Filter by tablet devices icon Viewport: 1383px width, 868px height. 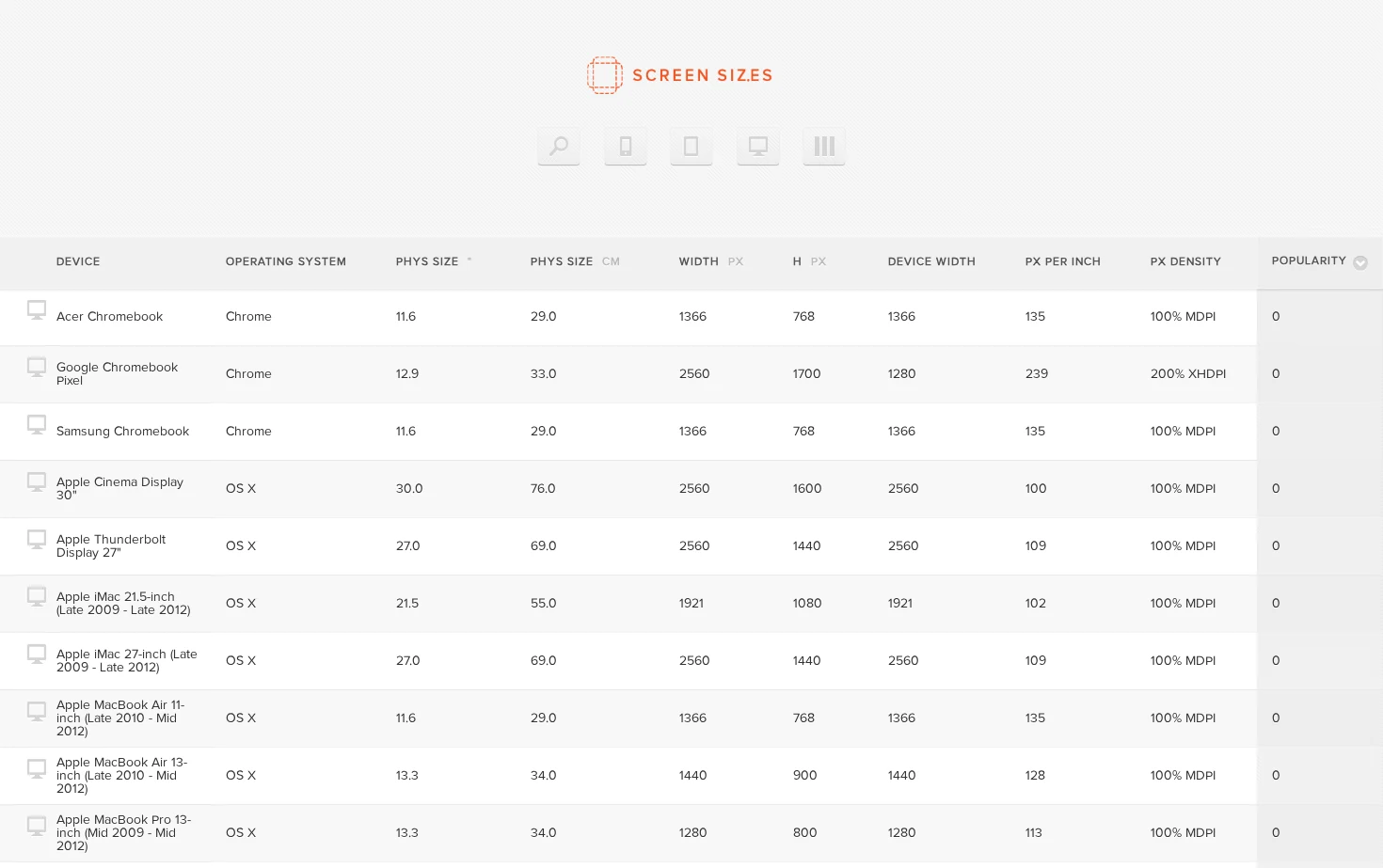click(691, 146)
